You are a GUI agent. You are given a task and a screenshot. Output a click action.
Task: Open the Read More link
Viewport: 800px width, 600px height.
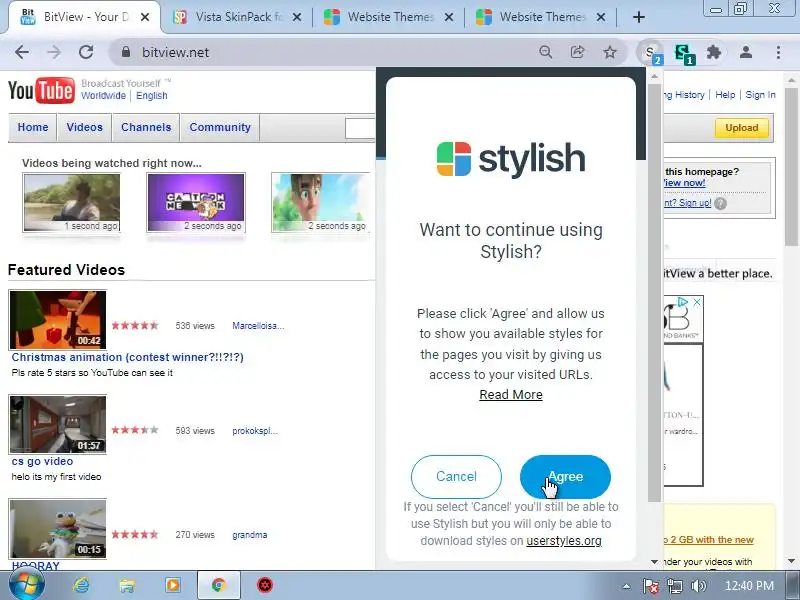pyautogui.click(x=511, y=394)
